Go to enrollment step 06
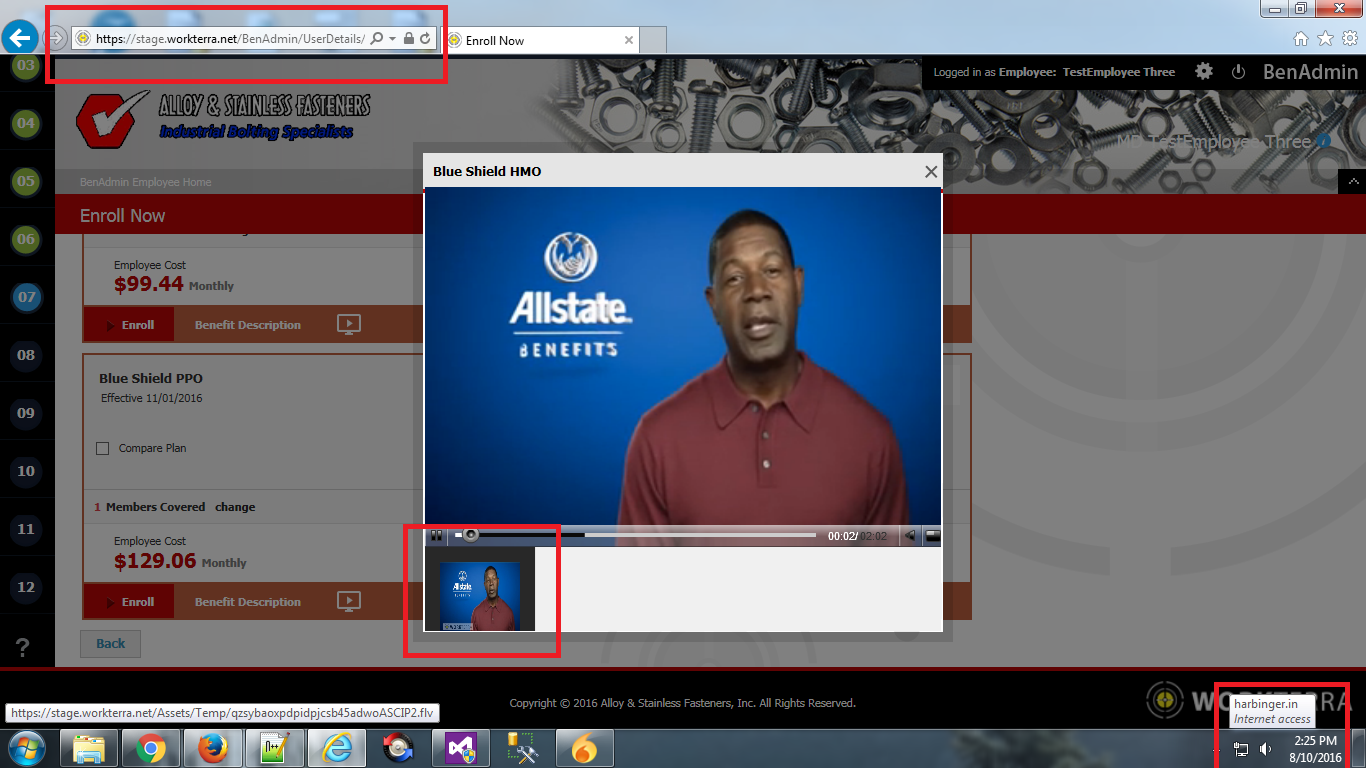 click(x=26, y=240)
